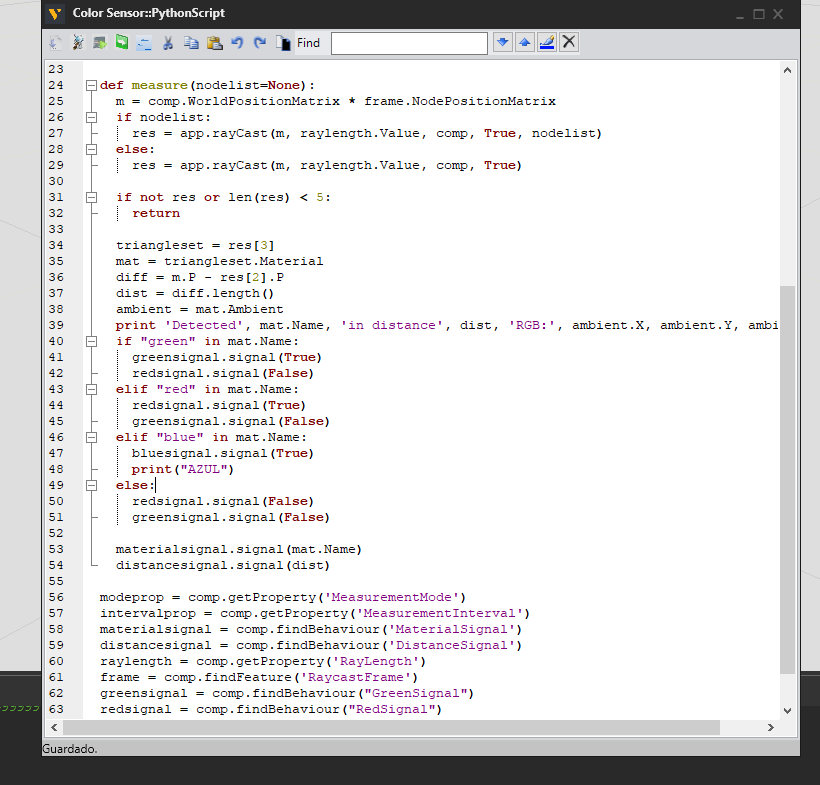Click the Copy icon in toolbar
The height and width of the screenshot is (785, 820).
(x=191, y=42)
